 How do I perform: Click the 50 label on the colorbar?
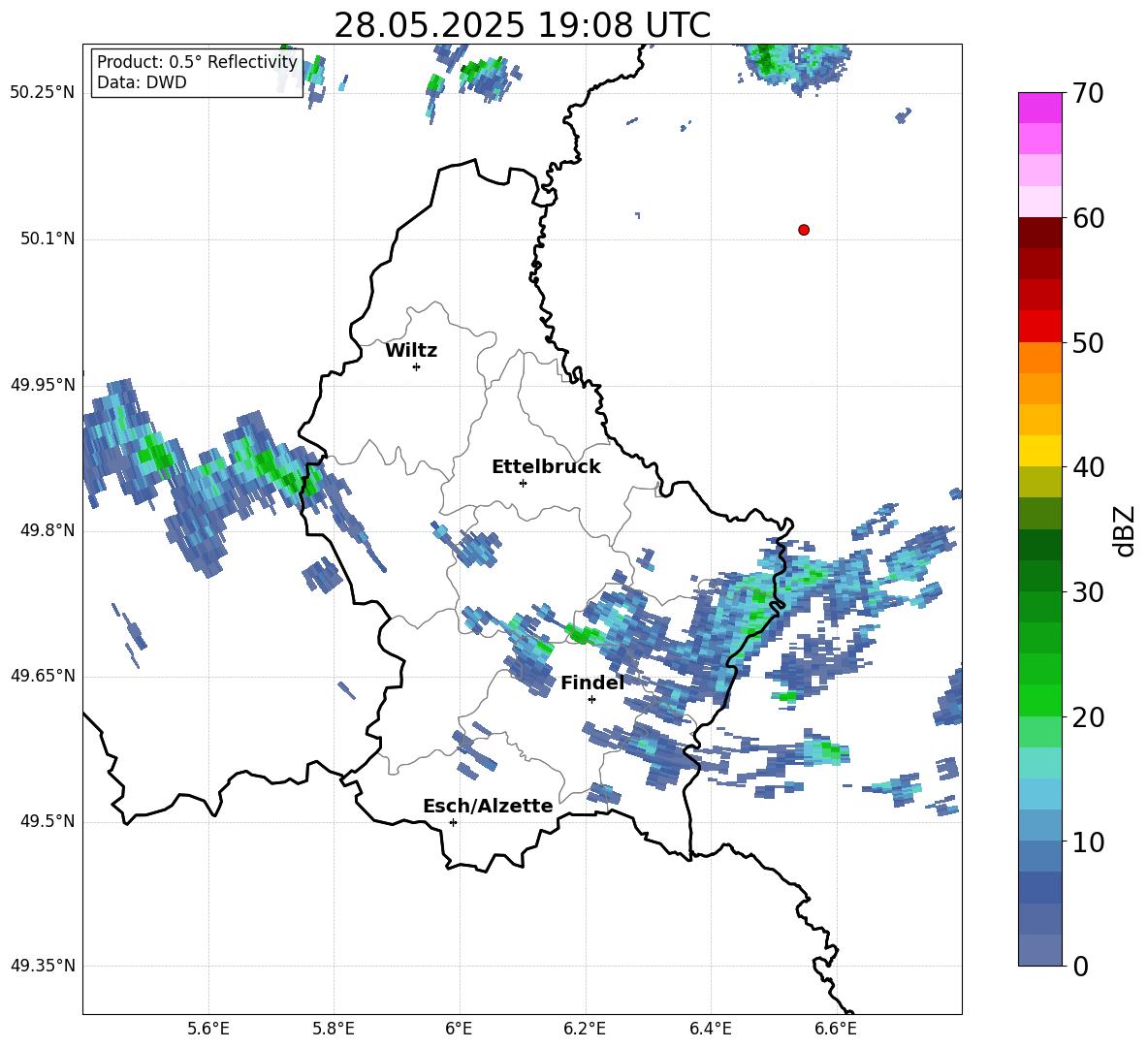tap(1088, 342)
